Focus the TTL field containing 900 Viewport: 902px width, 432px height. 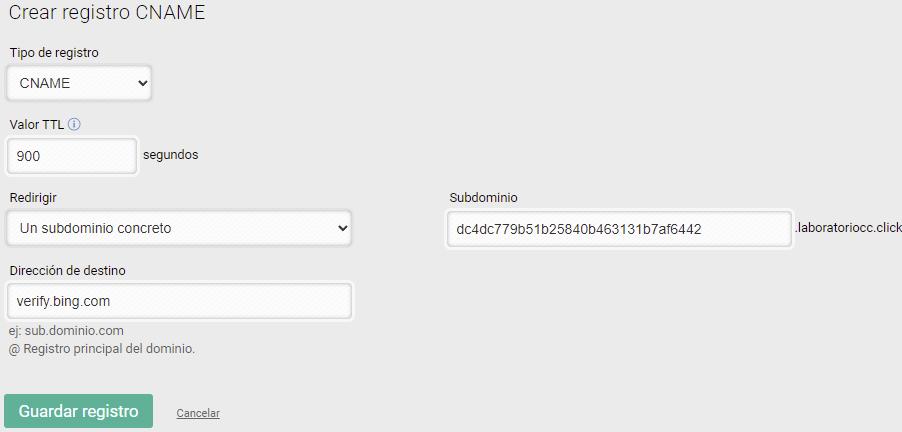pos(72,155)
